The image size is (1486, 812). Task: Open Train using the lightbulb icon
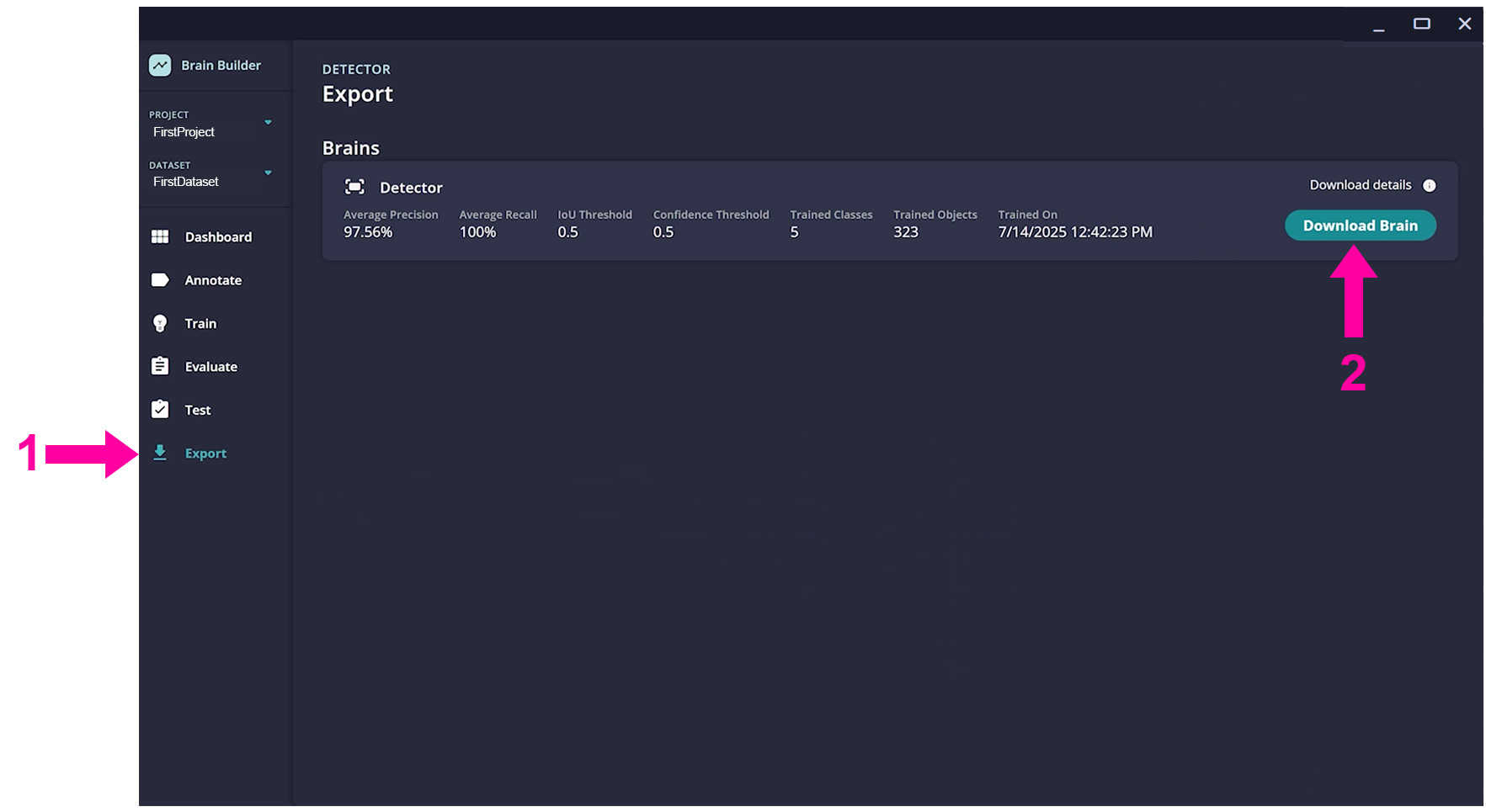[x=160, y=323]
